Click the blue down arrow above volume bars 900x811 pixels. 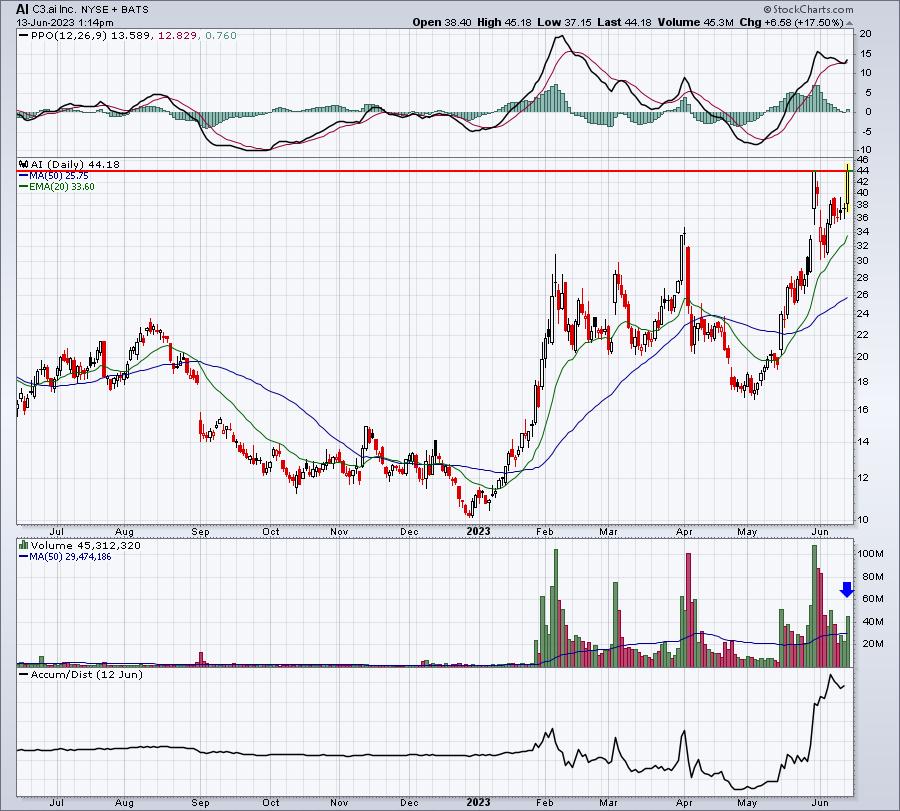[x=847, y=589]
